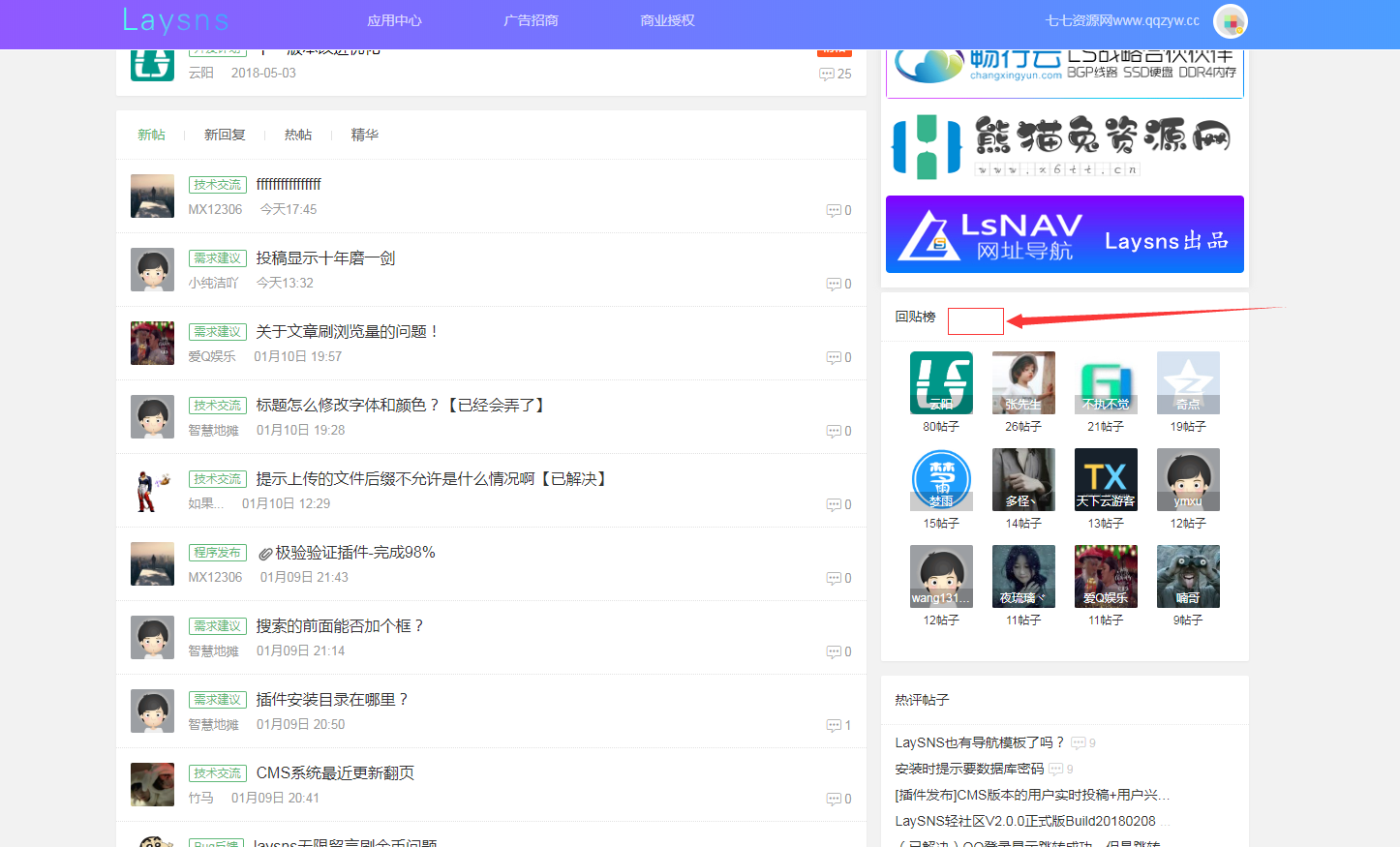Image resolution: width=1400 pixels, height=847 pixels.
Task: Open 云阳 avatar in 回贴榜 with 80帖子
Action: pos(941,382)
